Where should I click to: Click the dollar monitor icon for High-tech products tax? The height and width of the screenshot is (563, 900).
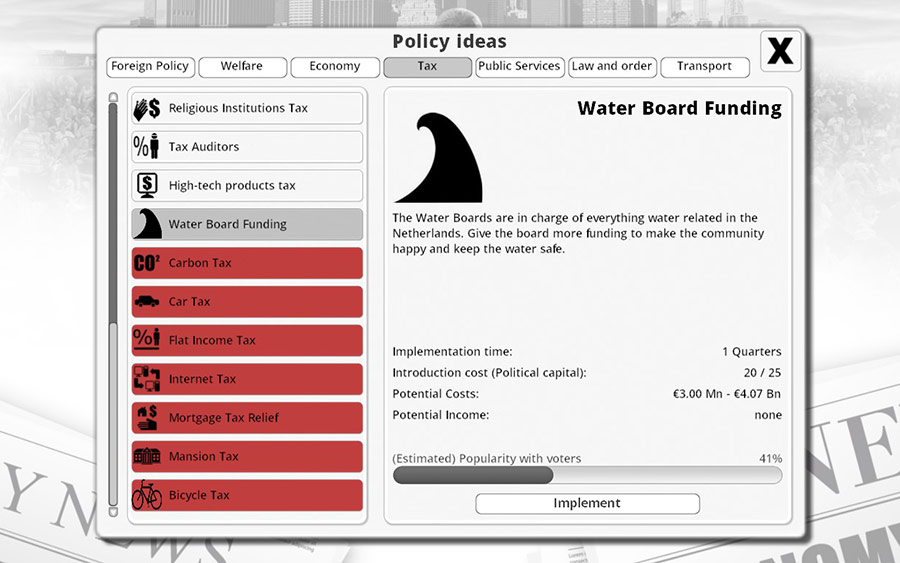pos(147,185)
